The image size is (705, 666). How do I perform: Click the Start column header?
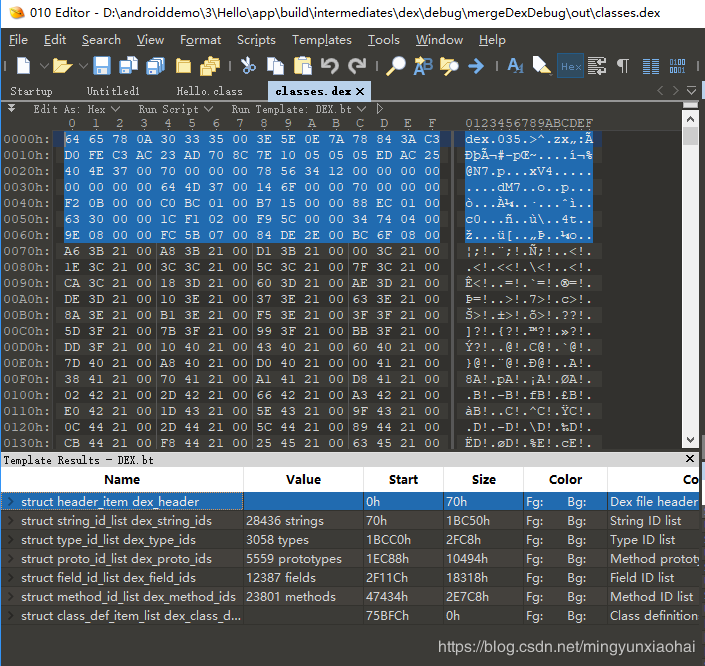click(403, 479)
